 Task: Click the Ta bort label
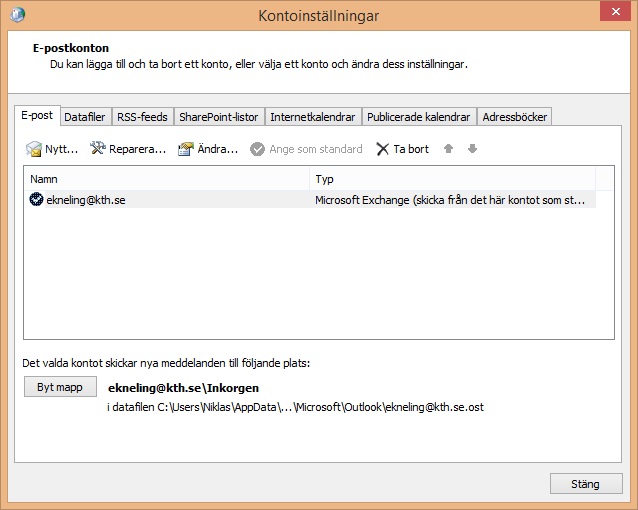(x=411, y=149)
